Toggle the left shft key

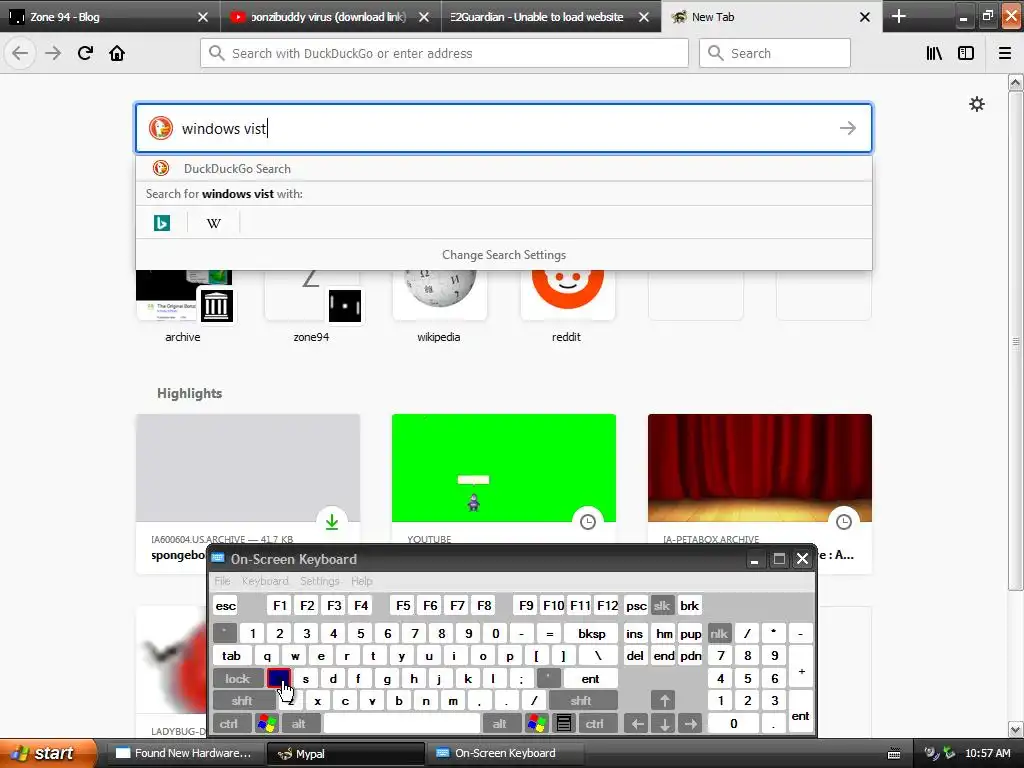[x=242, y=701]
